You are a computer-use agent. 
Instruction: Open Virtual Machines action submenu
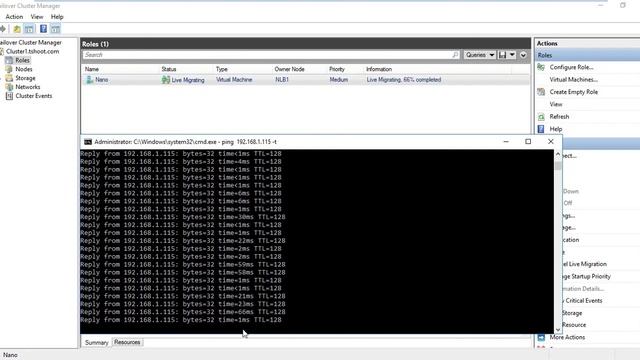573,80
